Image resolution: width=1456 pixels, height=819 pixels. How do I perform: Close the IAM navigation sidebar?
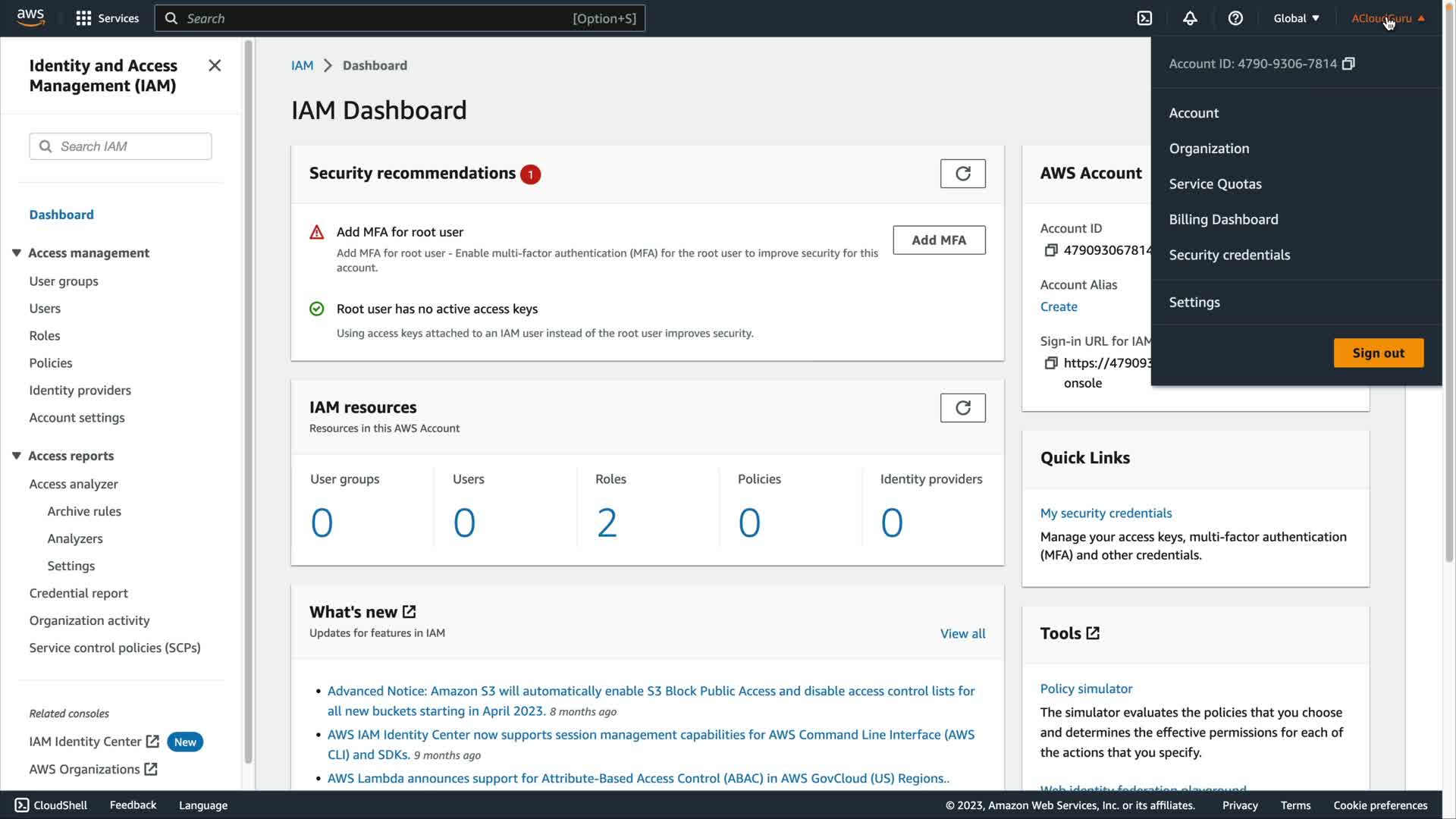click(215, 66)
